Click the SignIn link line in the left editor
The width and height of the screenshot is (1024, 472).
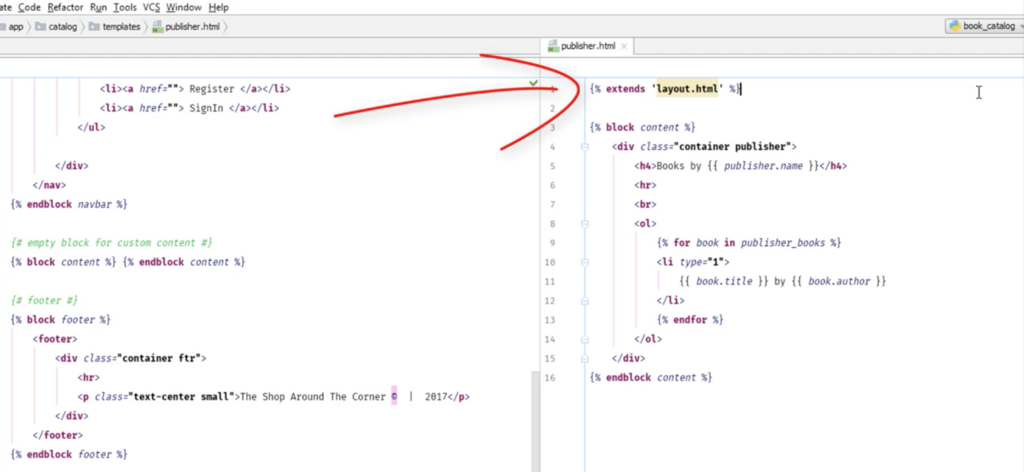point(189,108)
